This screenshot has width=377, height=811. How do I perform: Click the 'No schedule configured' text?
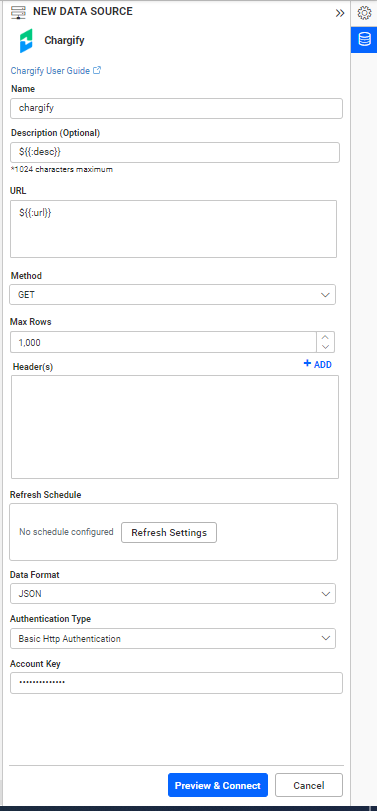66,532
